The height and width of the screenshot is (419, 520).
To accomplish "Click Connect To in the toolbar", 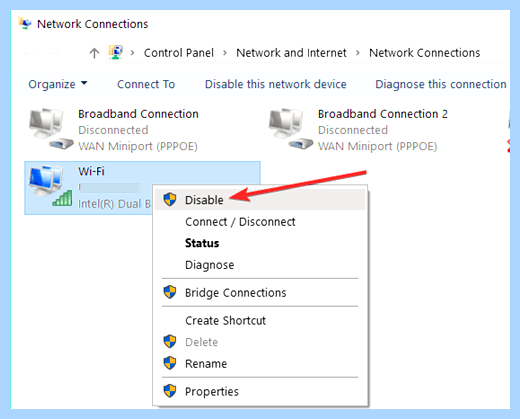I will [146, 84].
